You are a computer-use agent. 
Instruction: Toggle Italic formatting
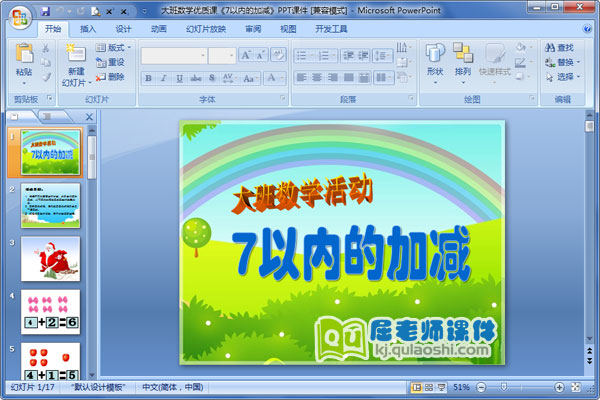[x=164, y=78]
